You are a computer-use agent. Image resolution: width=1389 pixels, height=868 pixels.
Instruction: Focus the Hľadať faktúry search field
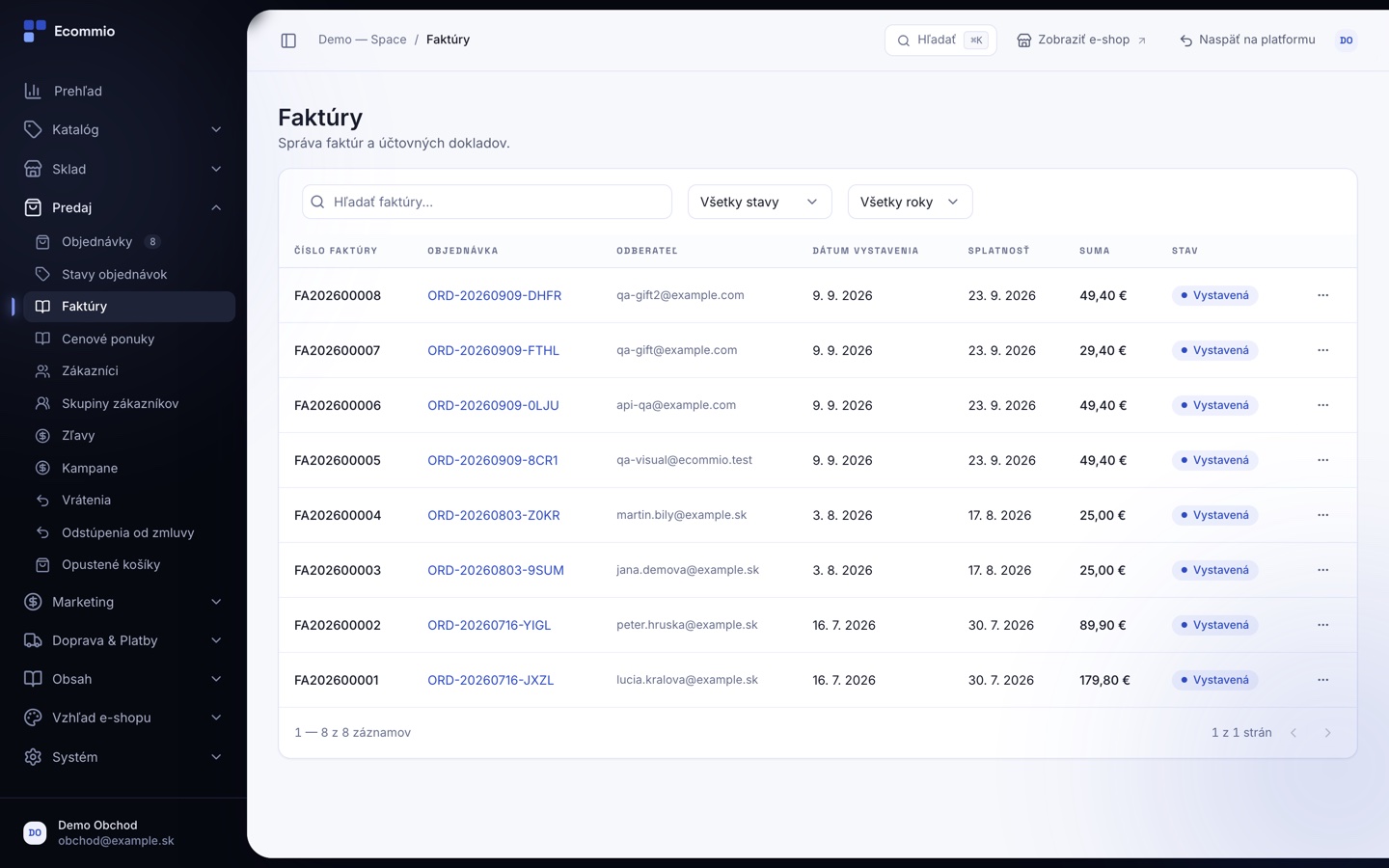click(487, 202)
